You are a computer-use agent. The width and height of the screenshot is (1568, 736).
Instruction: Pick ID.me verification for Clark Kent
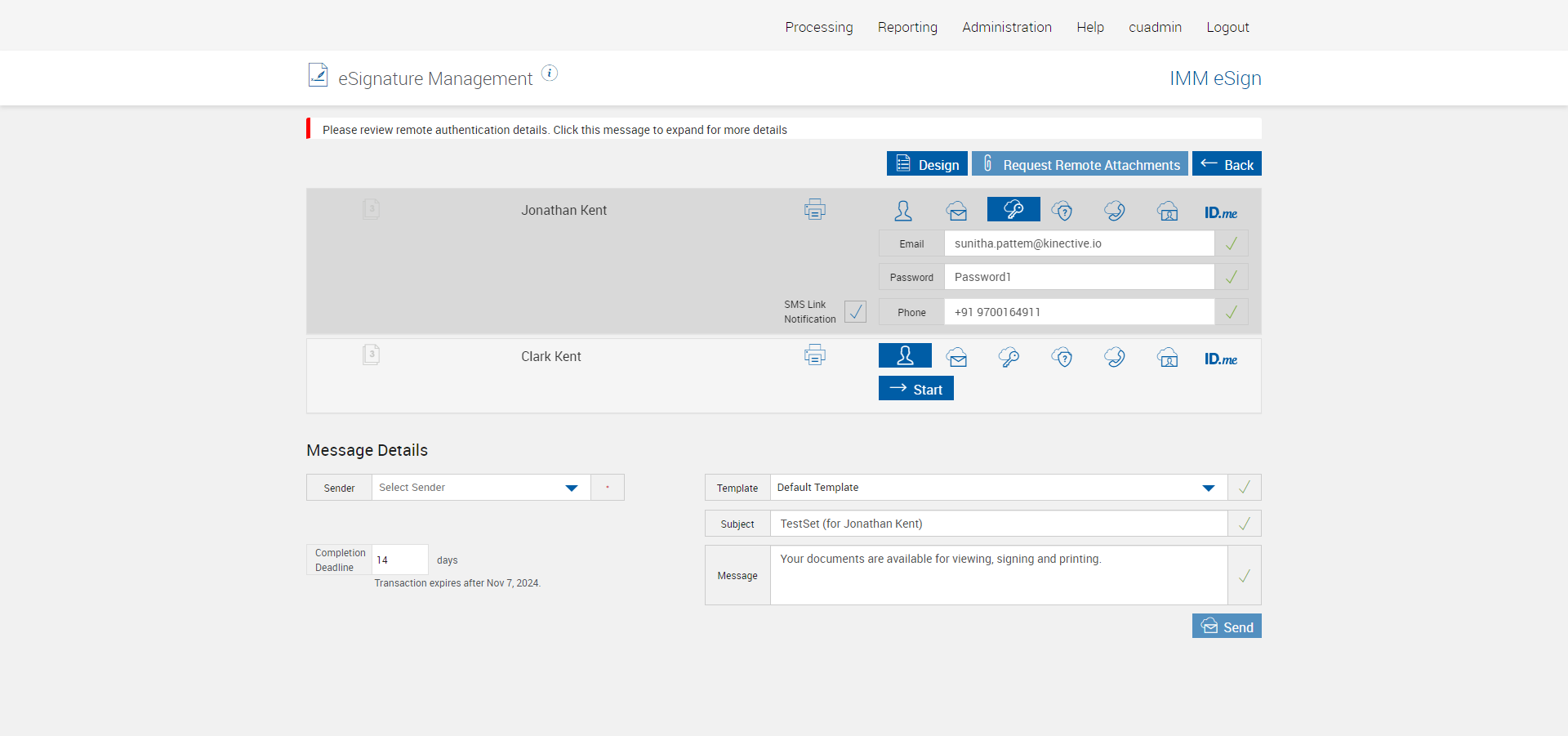pyautogui.click(x=1220, y=359)
